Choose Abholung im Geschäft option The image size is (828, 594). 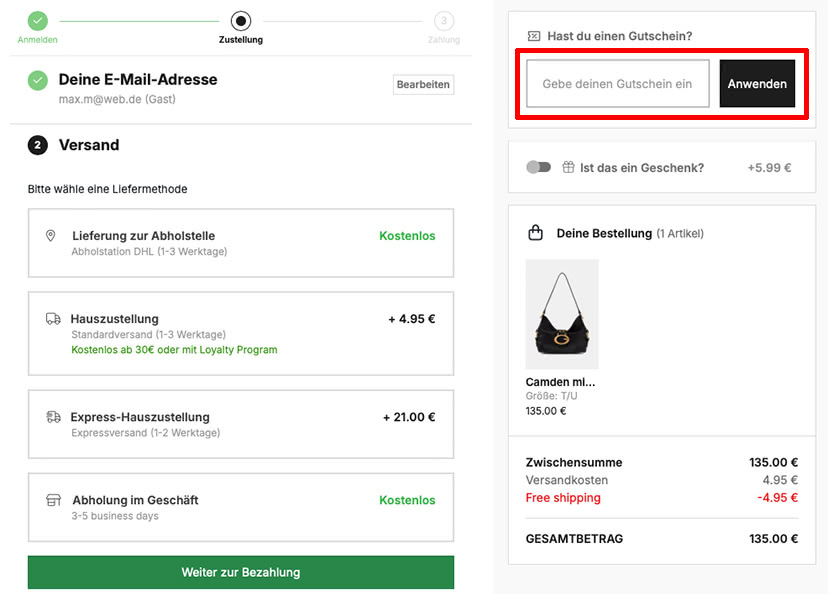241,507
